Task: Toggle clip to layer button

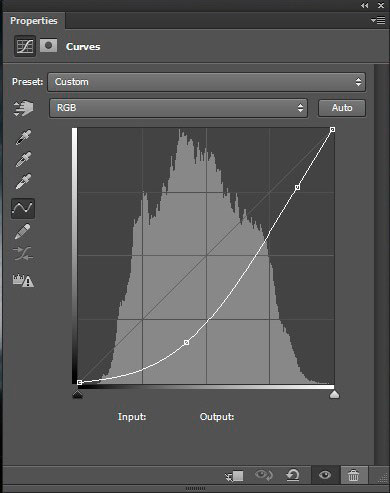Action: (234, 476)
